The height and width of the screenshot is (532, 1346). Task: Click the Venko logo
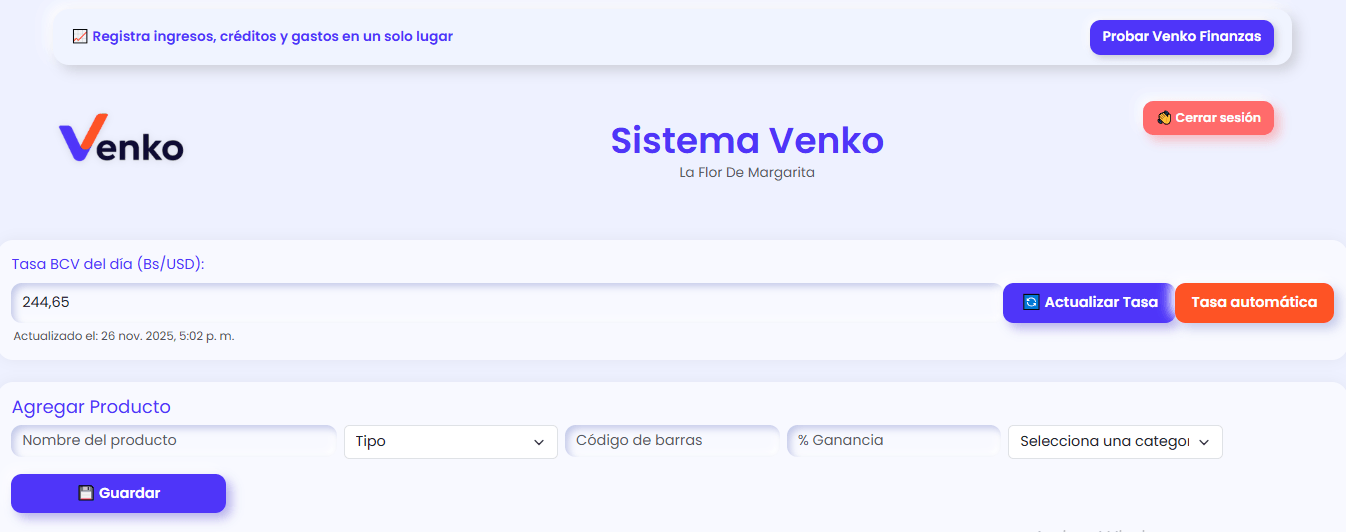[x=121, y=138]
